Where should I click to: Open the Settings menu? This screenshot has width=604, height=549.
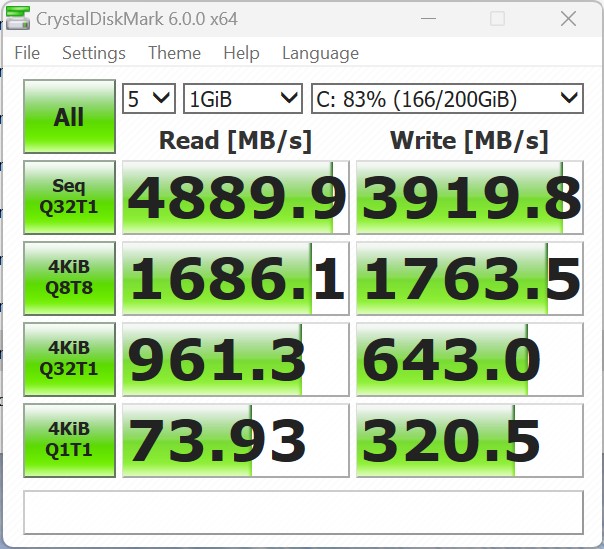pos(94,53)
